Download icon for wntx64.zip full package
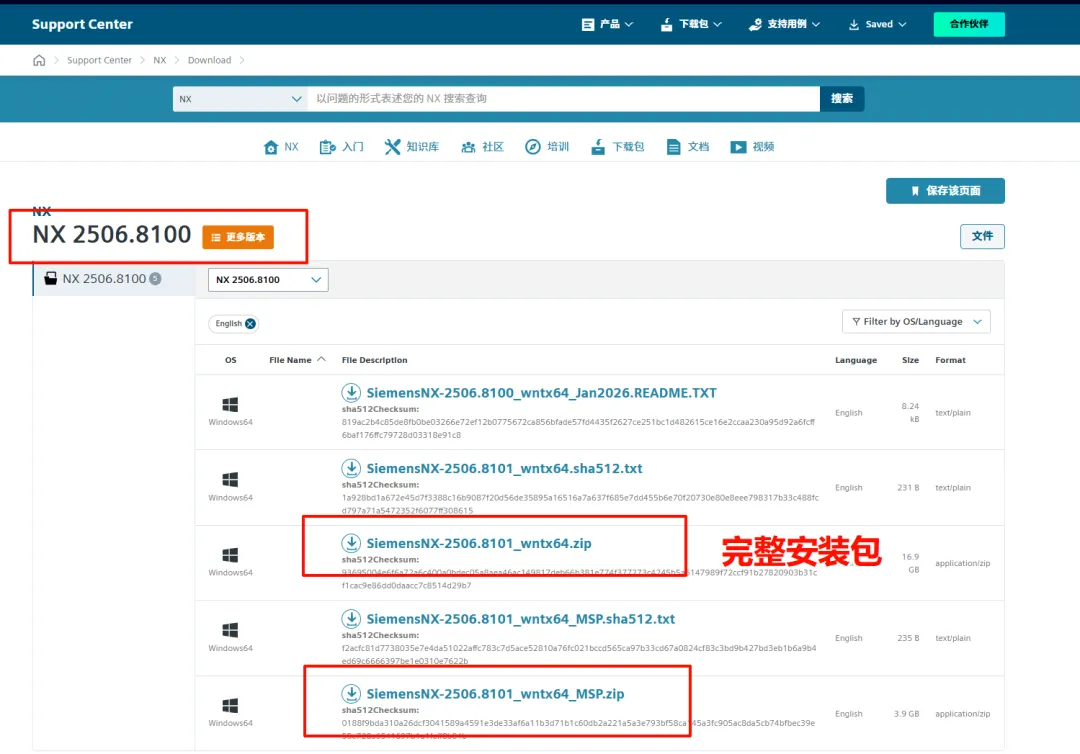This screenshot has width=1080, height=754. [x=351, y=543]
